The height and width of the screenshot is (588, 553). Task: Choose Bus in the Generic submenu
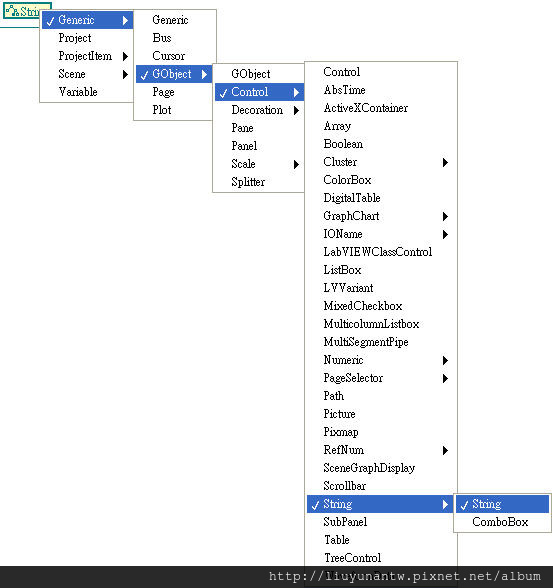[x=174, y=38]
